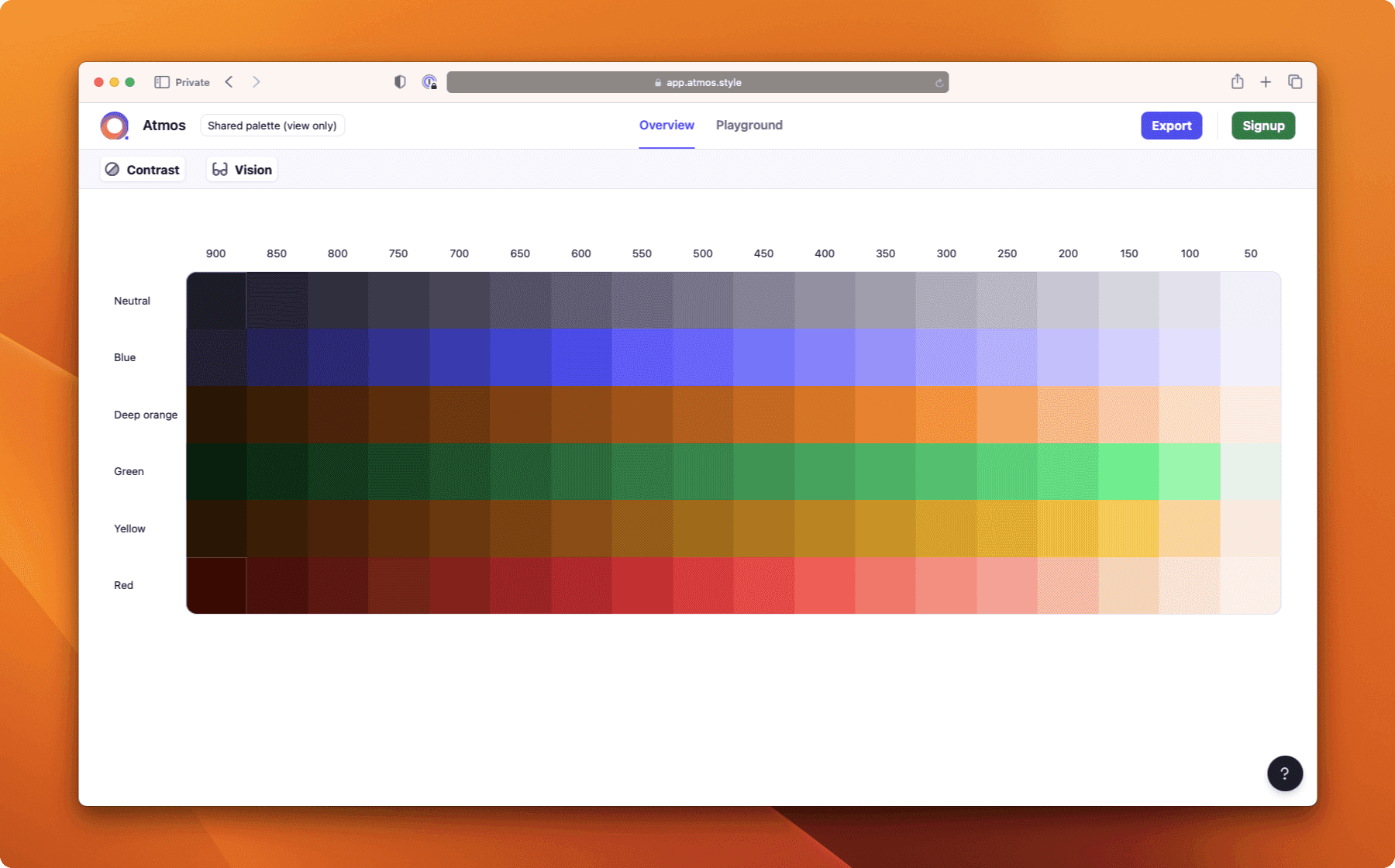Click the green Signup button
This screenshot has height=868, width=1395.
[1263, 125]
